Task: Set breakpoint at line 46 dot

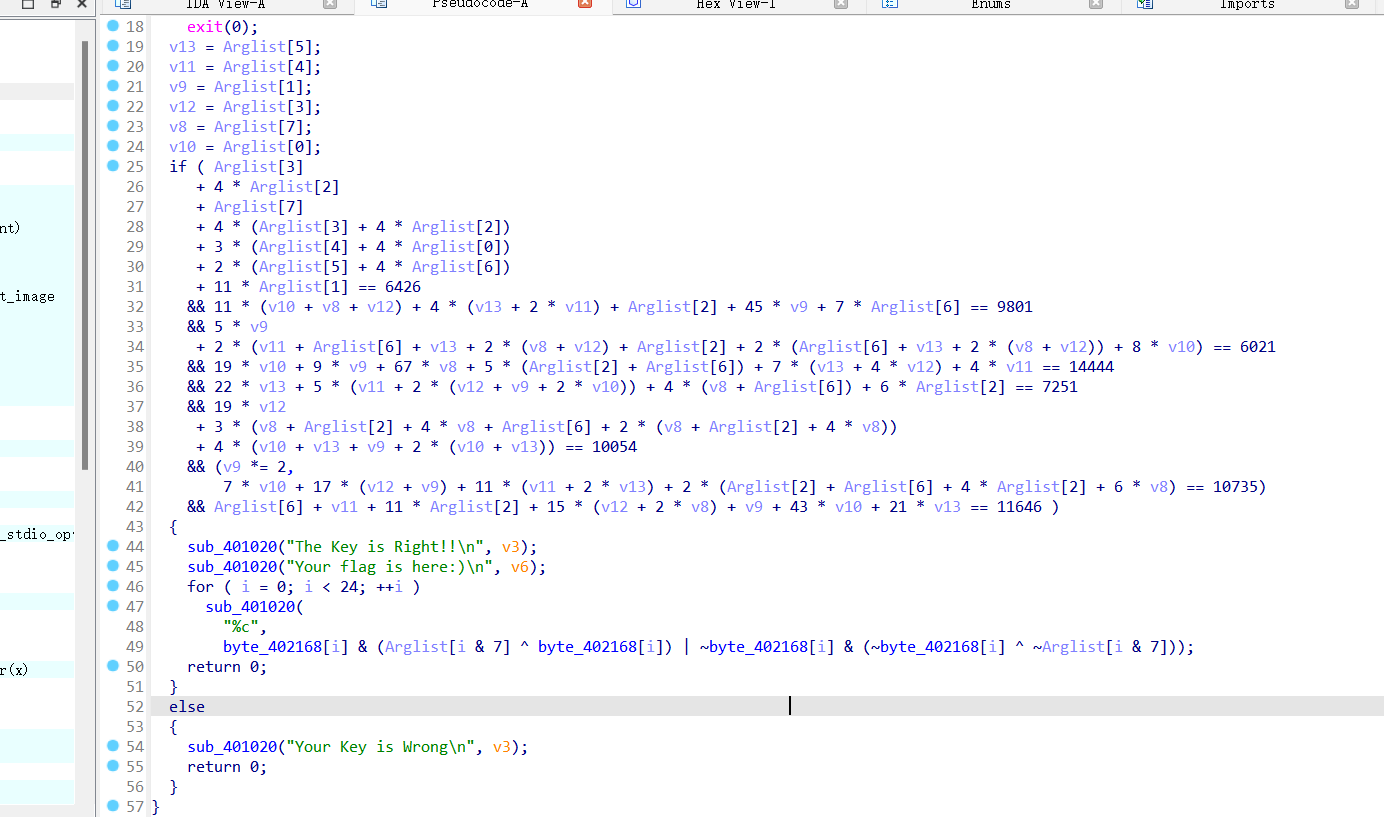Action: pos(113,586)
